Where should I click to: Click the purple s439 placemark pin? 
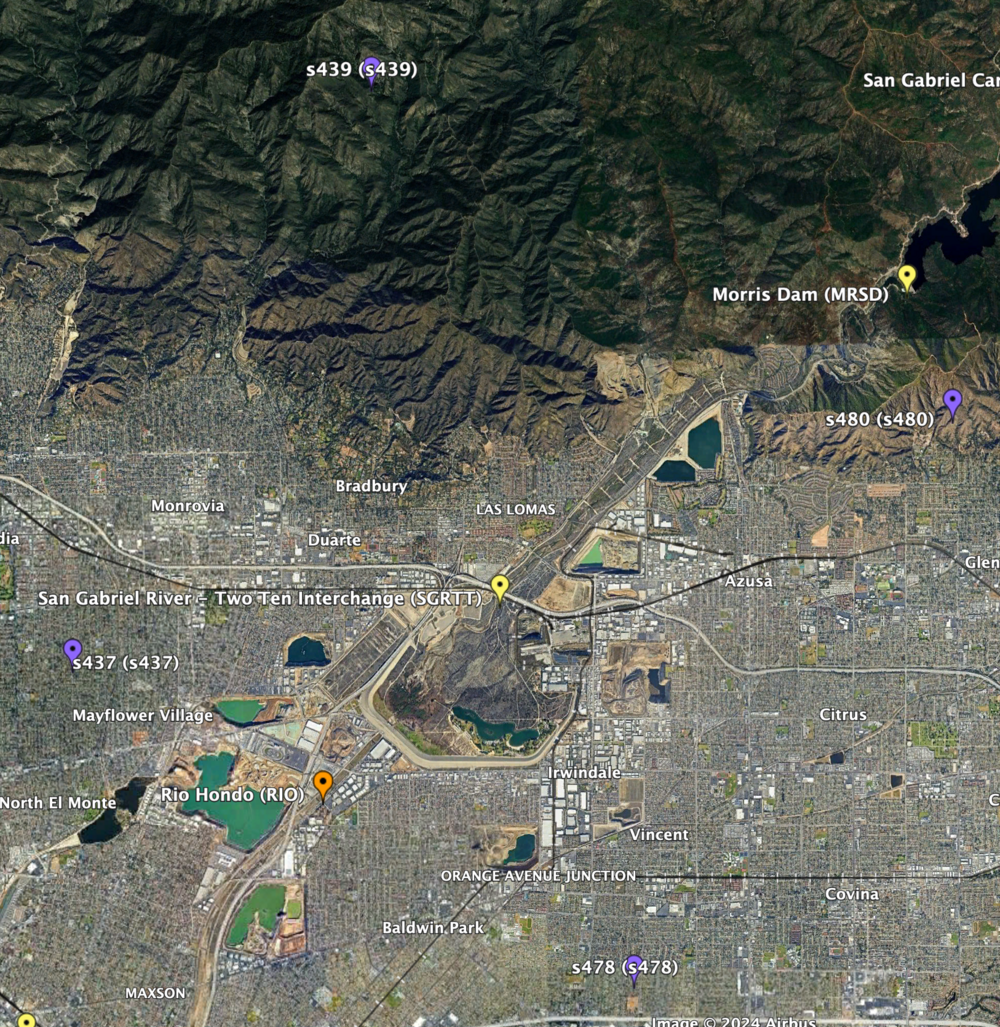pos(371,69)
